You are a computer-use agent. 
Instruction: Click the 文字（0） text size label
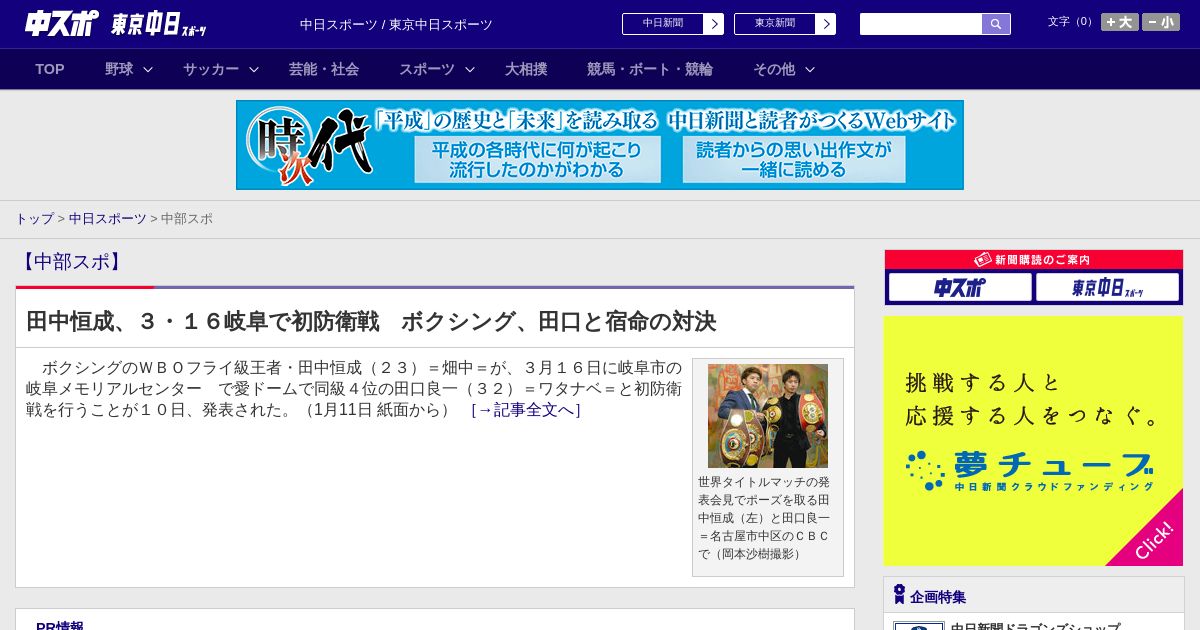(1071, 22)
